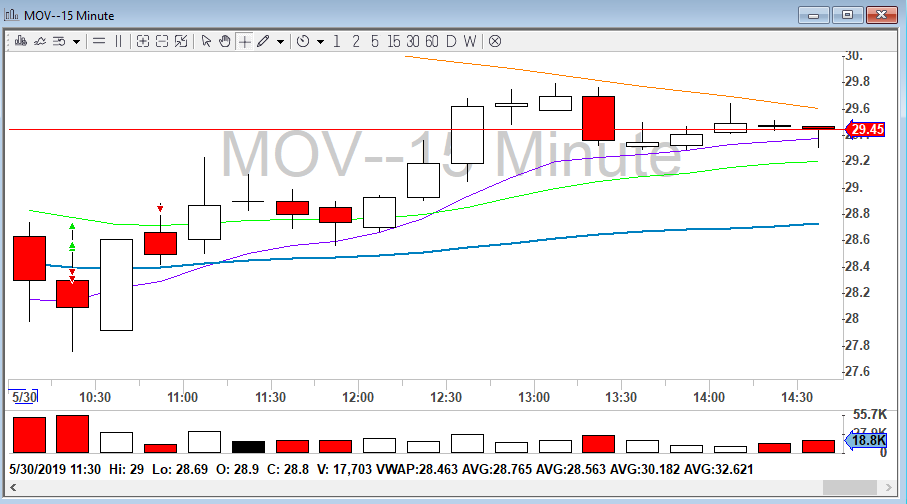Viewport: 907px width, 504px height.
Task: Select the pencil drawing tool
Action: (x=263, y=41)
